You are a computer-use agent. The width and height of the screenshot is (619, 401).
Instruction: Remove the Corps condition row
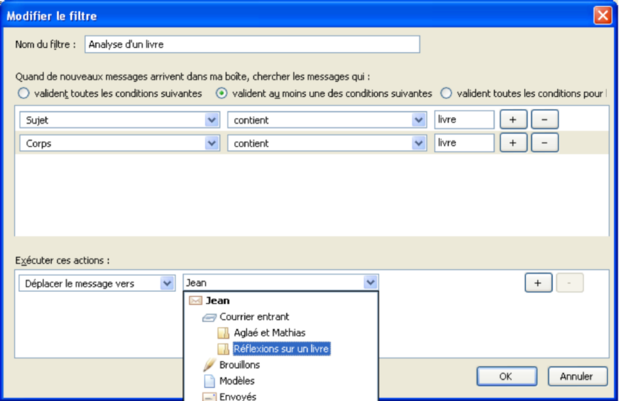pos(544,143)
